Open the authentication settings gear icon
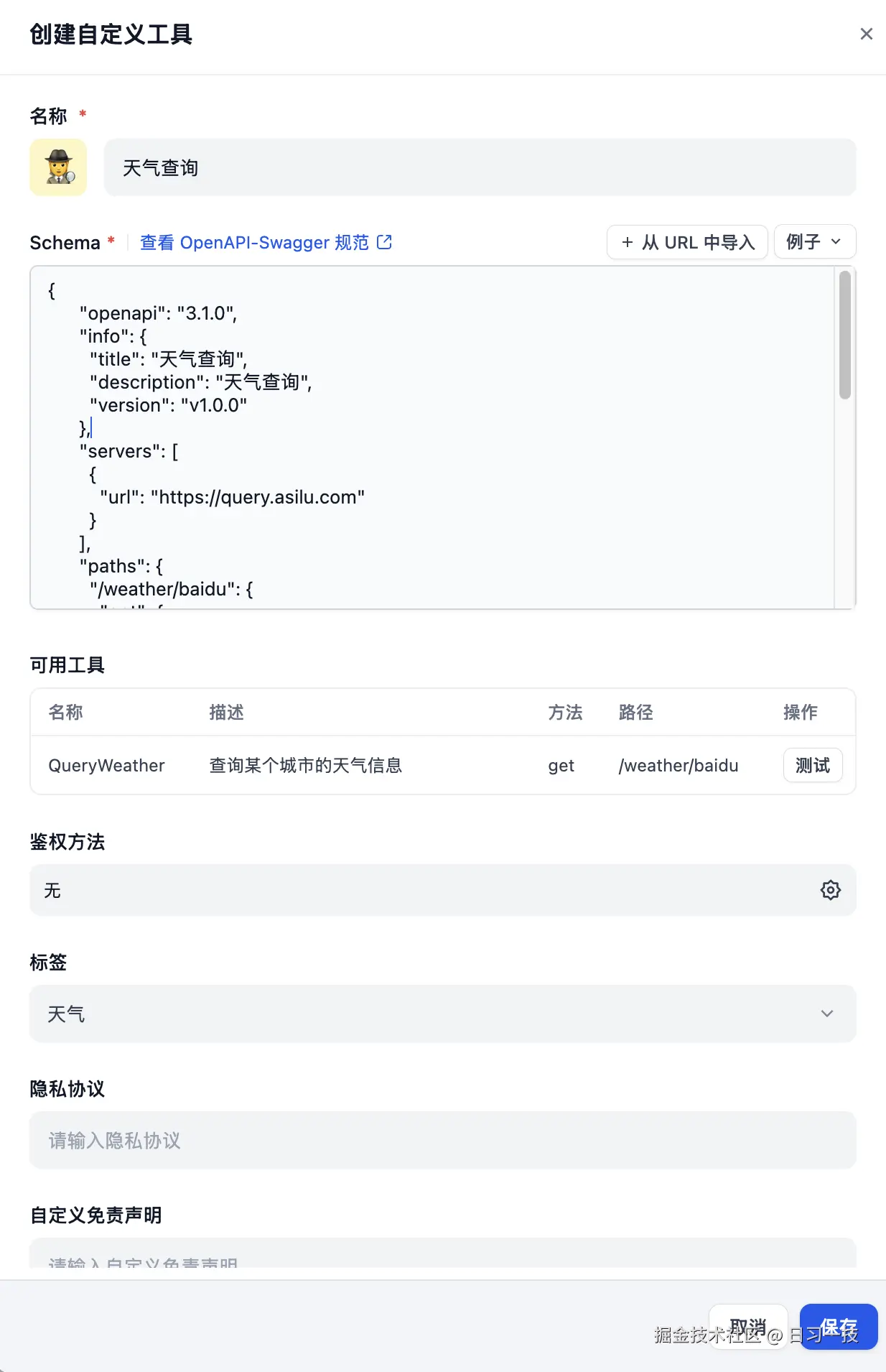Screen dimensions: 886x1372 (x=830, y=890)
